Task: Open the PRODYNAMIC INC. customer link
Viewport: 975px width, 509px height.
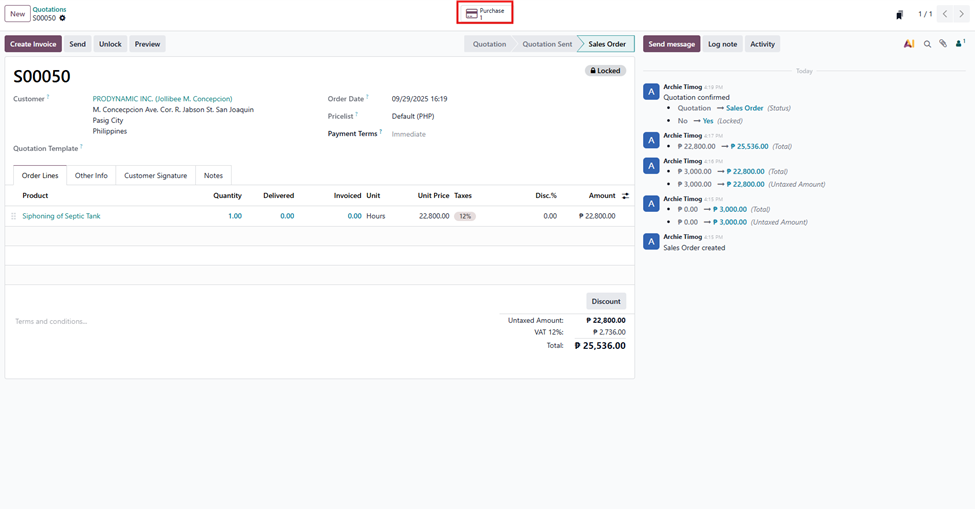Action: tap(162, 99)
